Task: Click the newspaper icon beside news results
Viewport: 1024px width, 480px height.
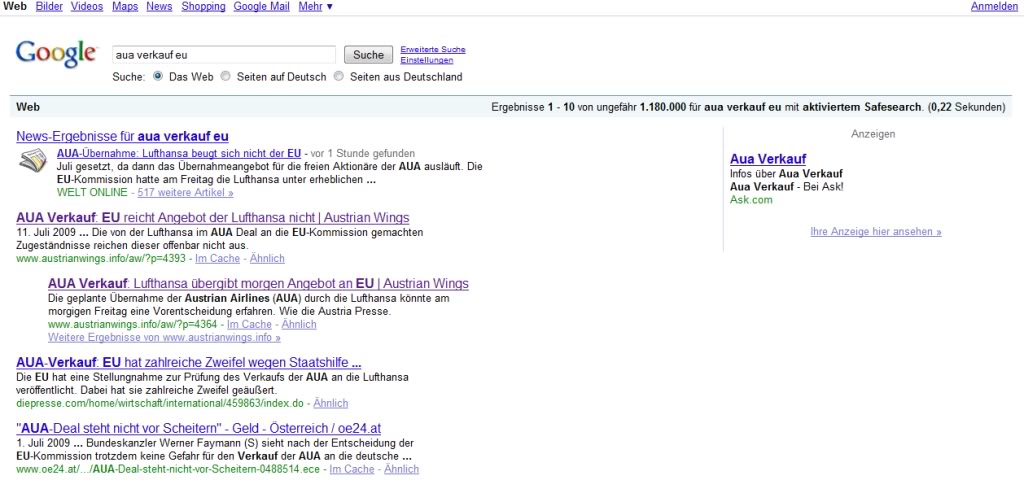Action: pyautogui.click(x=33, y=161)
